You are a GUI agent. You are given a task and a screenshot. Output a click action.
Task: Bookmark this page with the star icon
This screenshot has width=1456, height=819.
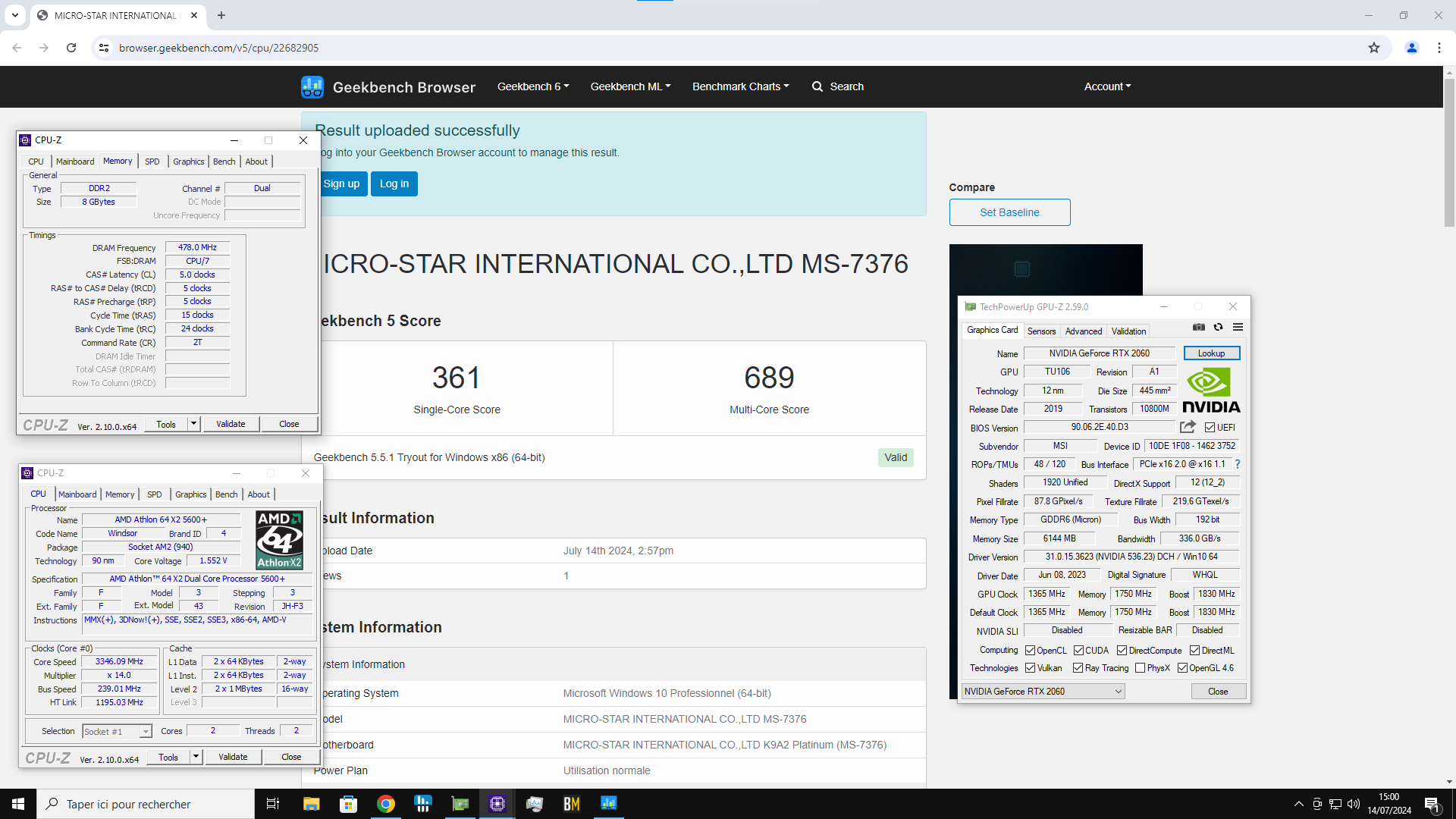pos(1374,48)
